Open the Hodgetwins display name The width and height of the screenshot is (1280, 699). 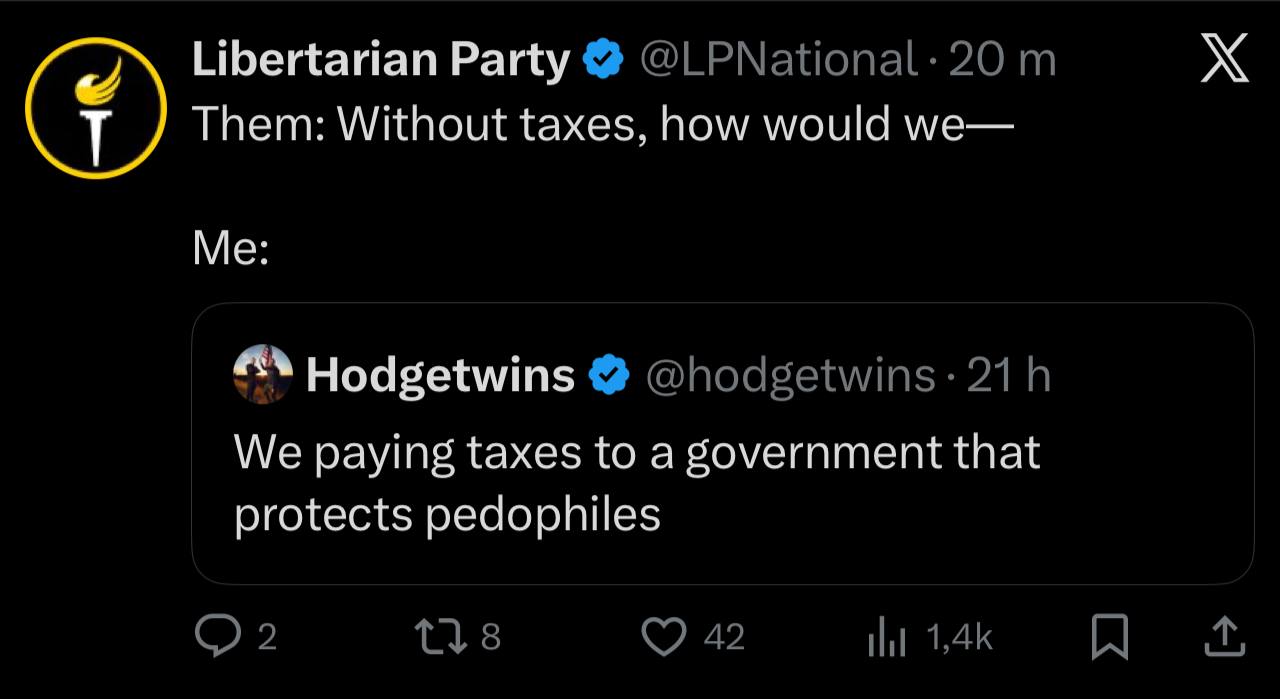click(440, 376)
